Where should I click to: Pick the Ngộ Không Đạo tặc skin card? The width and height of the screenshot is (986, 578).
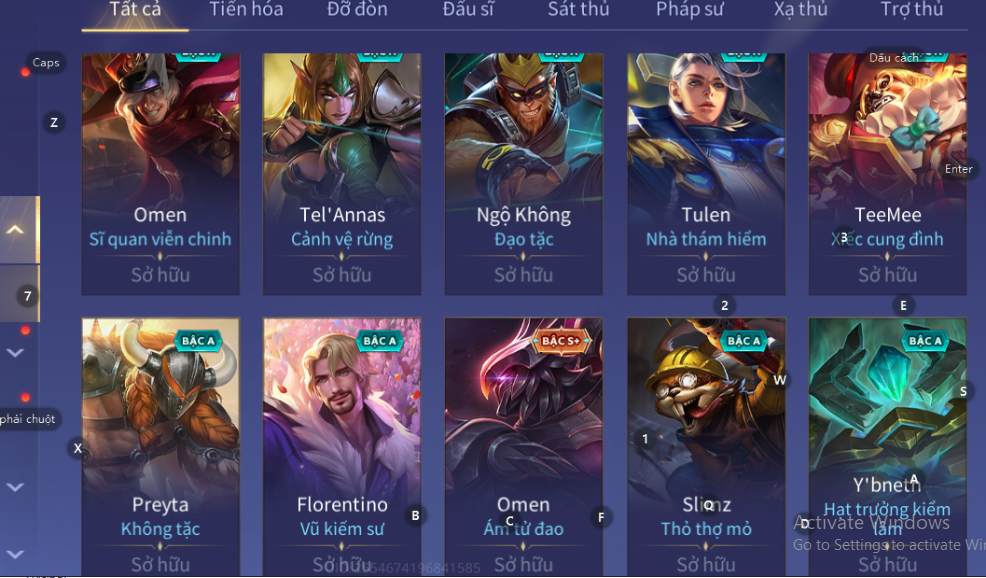coord(524,174)
